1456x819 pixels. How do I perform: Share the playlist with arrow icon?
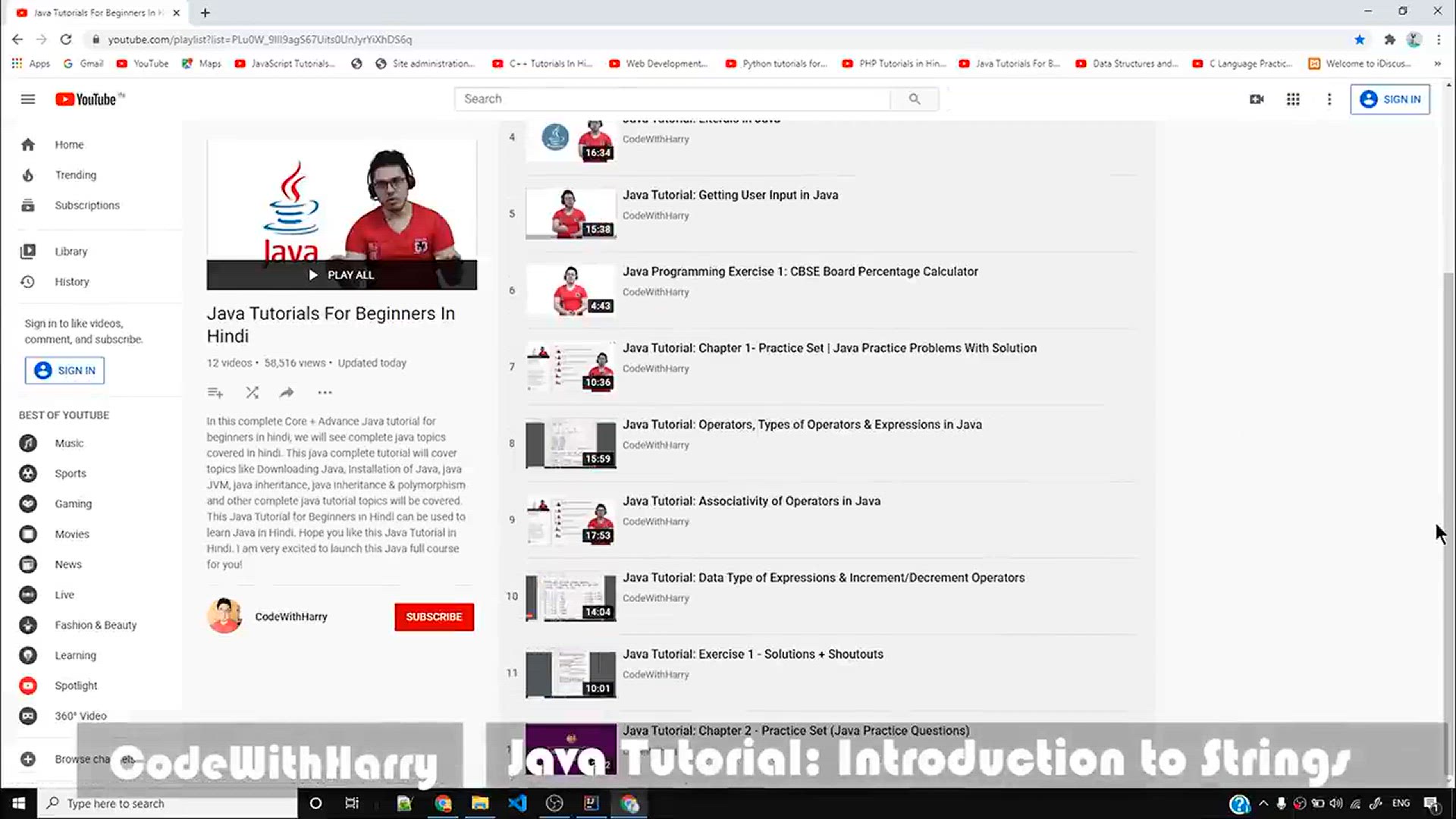point(287,393)
